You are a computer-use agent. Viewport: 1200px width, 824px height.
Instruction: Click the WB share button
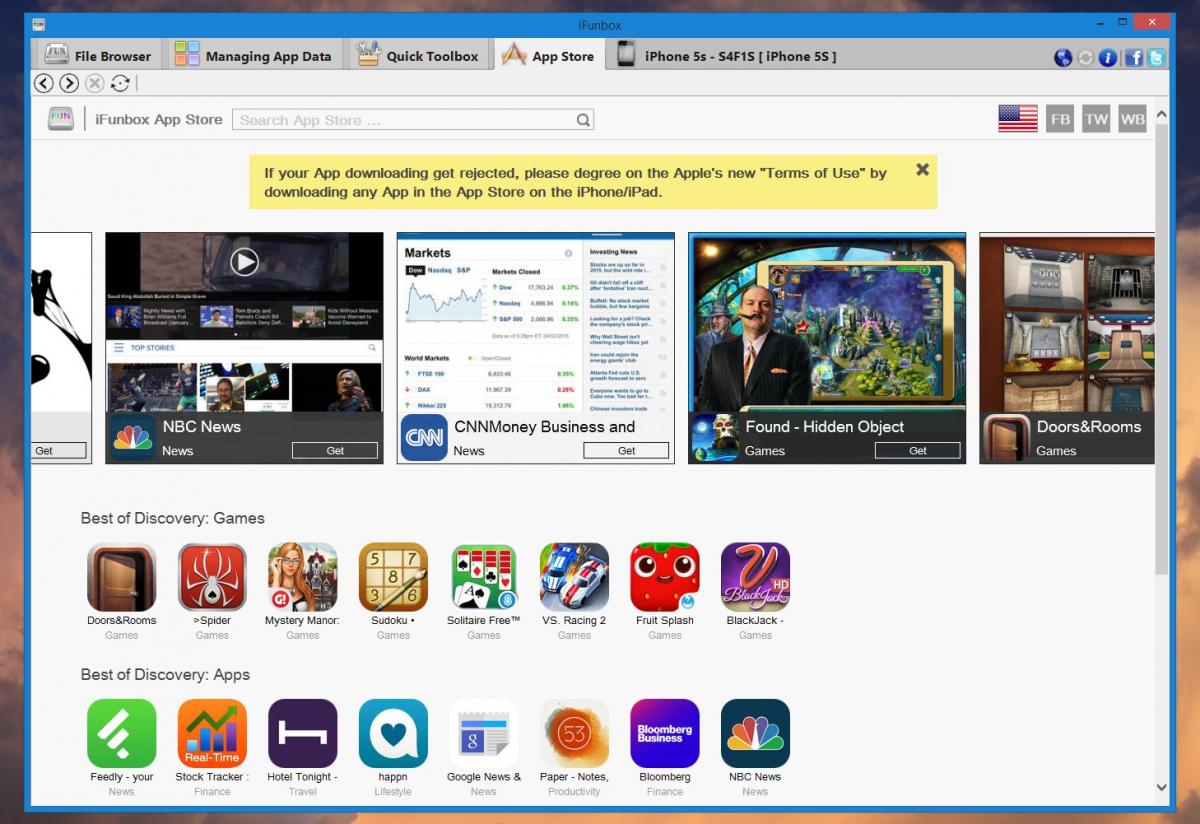1132,118
